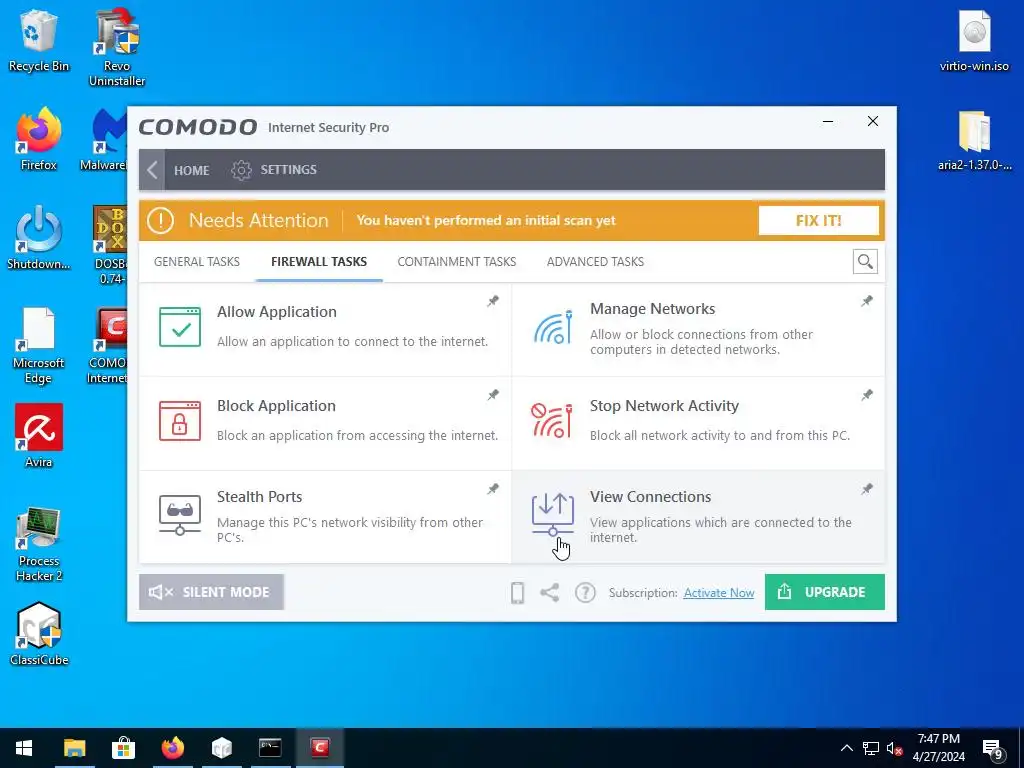Click the Comodo taskbar icon
This screenshot has width=1024, height=768.
[x=319, y=748]
